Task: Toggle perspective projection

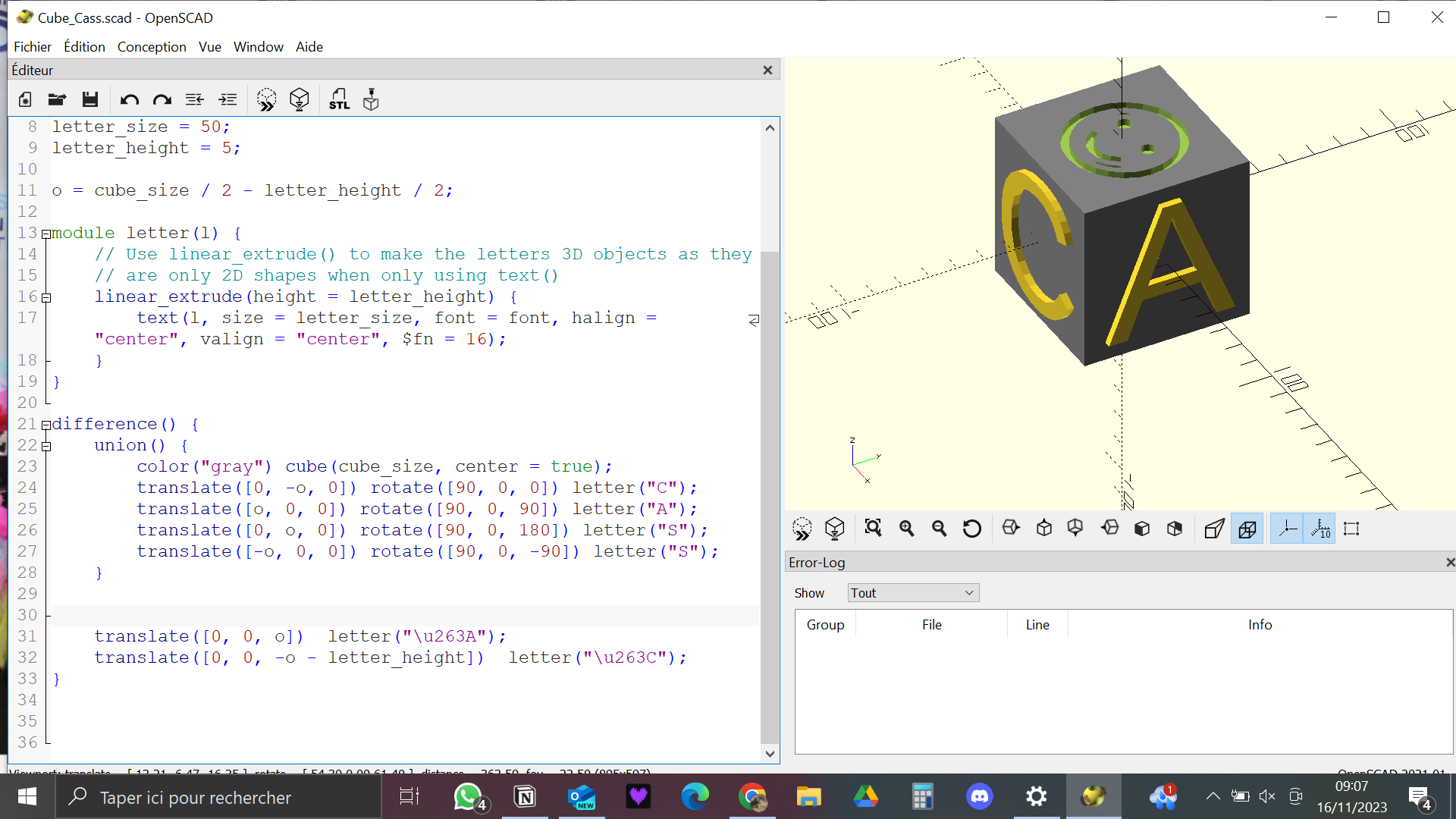Action: (x=1214, y=529)
